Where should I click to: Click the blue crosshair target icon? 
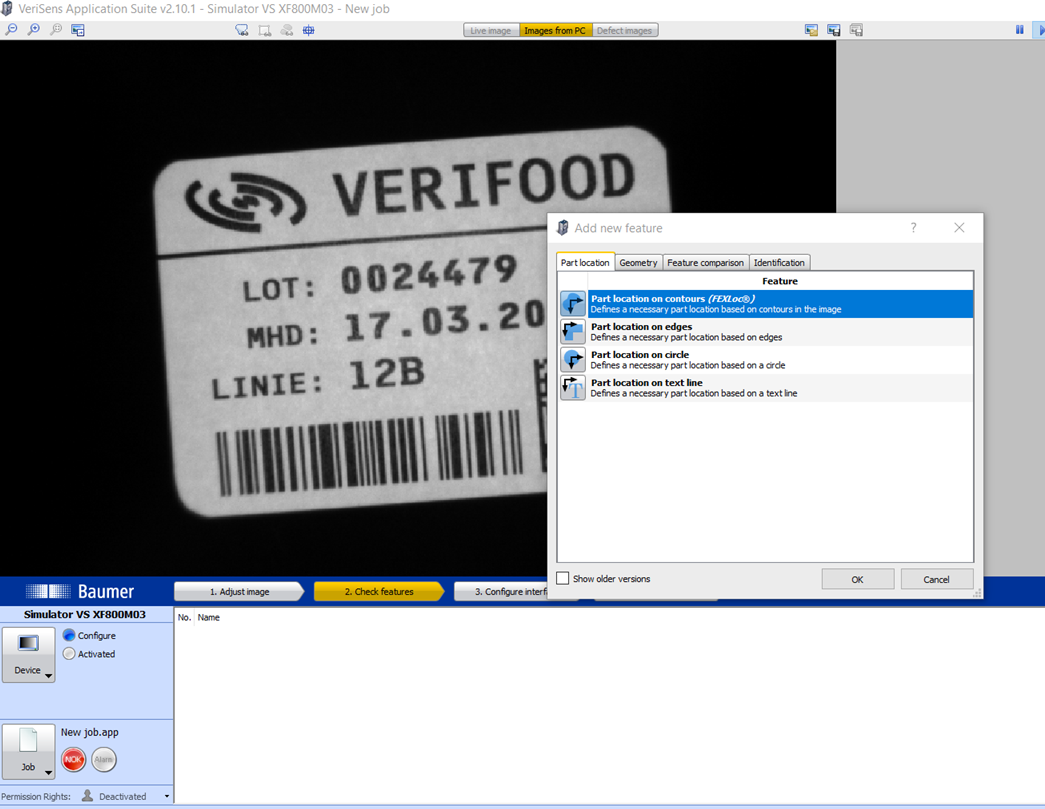(309, 30)
